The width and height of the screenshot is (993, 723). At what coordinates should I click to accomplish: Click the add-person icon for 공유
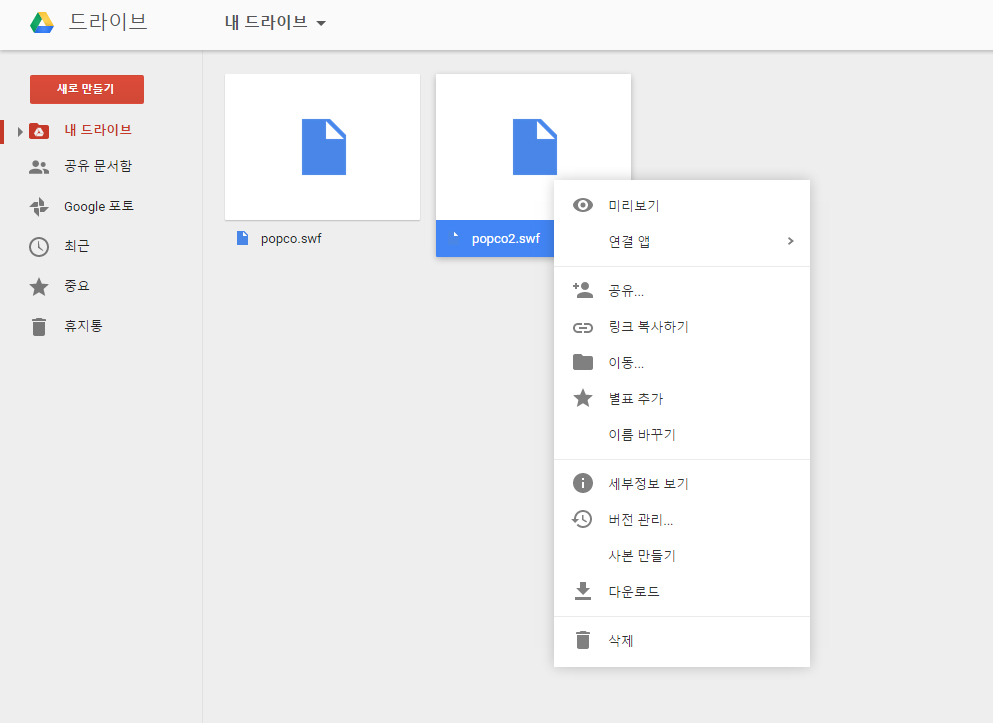pyautogui.click(x=582, y=290)
